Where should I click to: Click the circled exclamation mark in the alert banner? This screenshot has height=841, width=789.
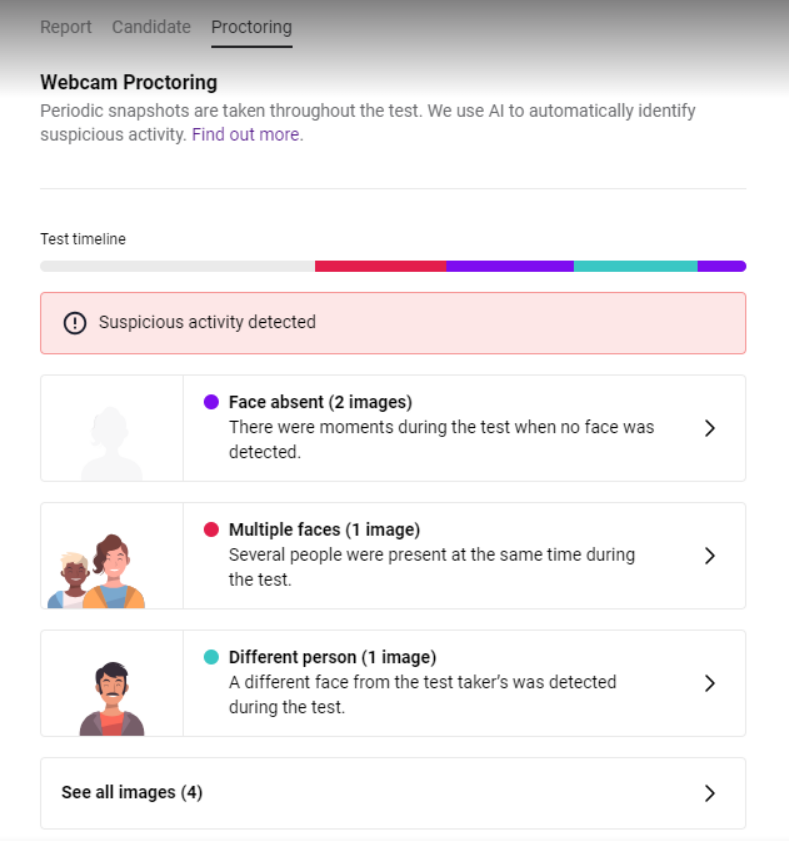(x=75, y=322)
